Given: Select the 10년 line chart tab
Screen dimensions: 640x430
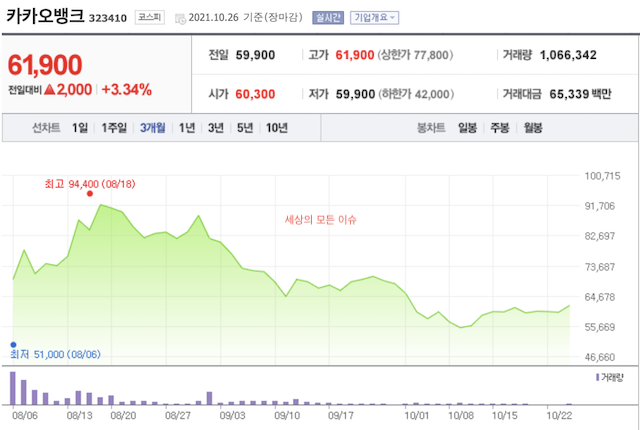Looking at the screenshot, I should point(277,128).
